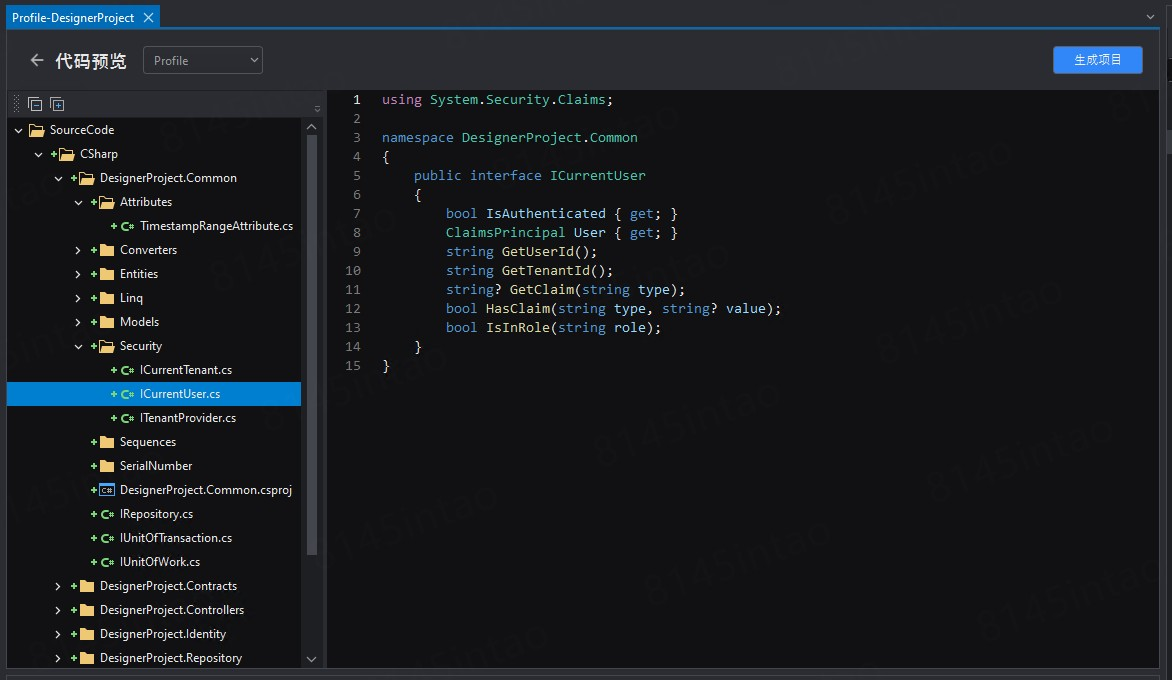Click the Entities folder icon
This screenshot has width=1172, height=680.
click(107, 273)
